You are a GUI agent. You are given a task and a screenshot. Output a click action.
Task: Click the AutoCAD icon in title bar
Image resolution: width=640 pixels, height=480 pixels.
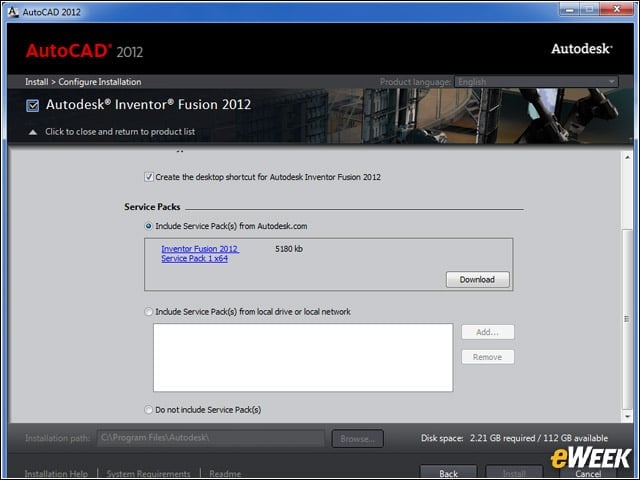coord(13,12)
